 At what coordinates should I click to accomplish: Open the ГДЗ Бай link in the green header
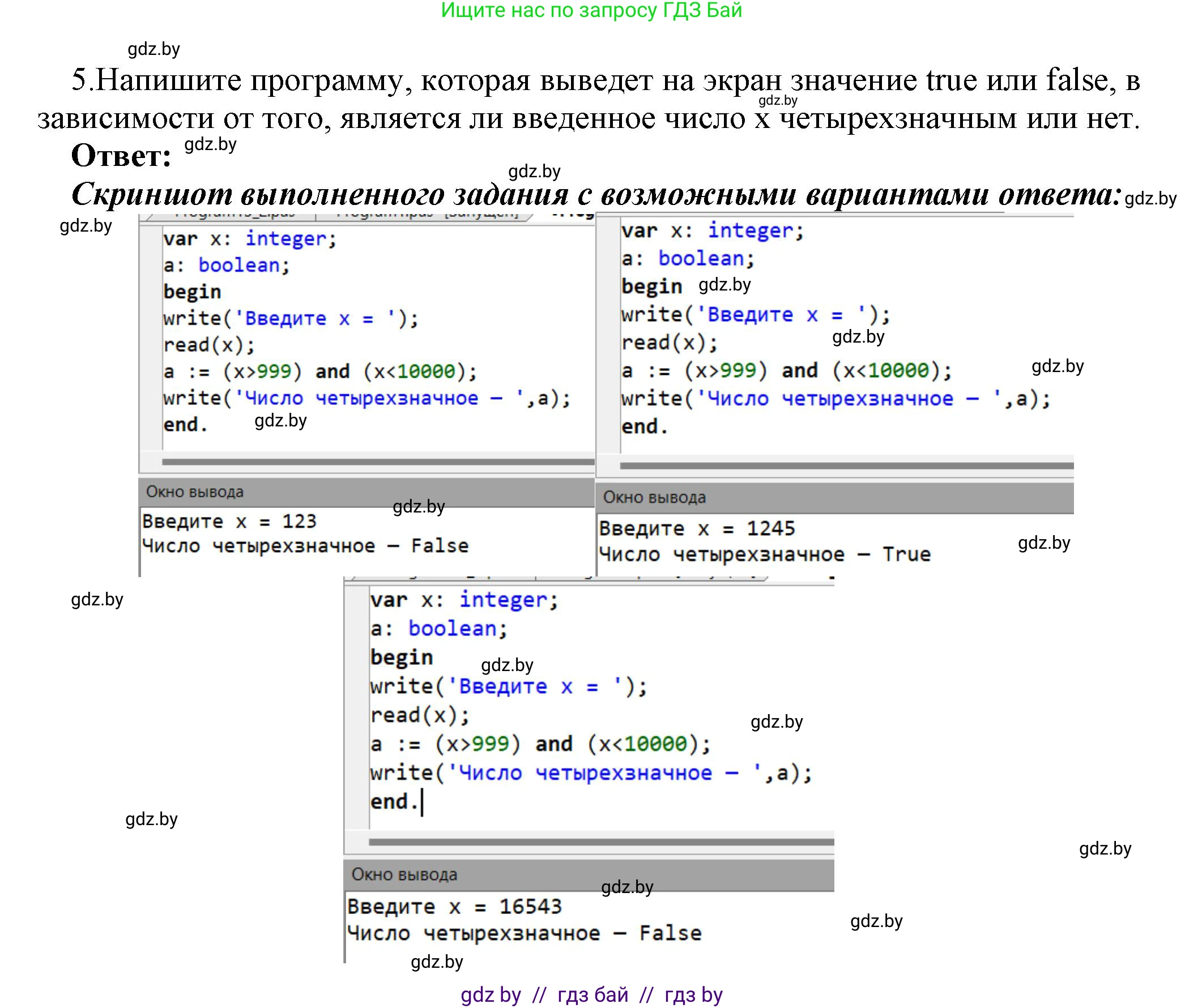click(592, 10)
